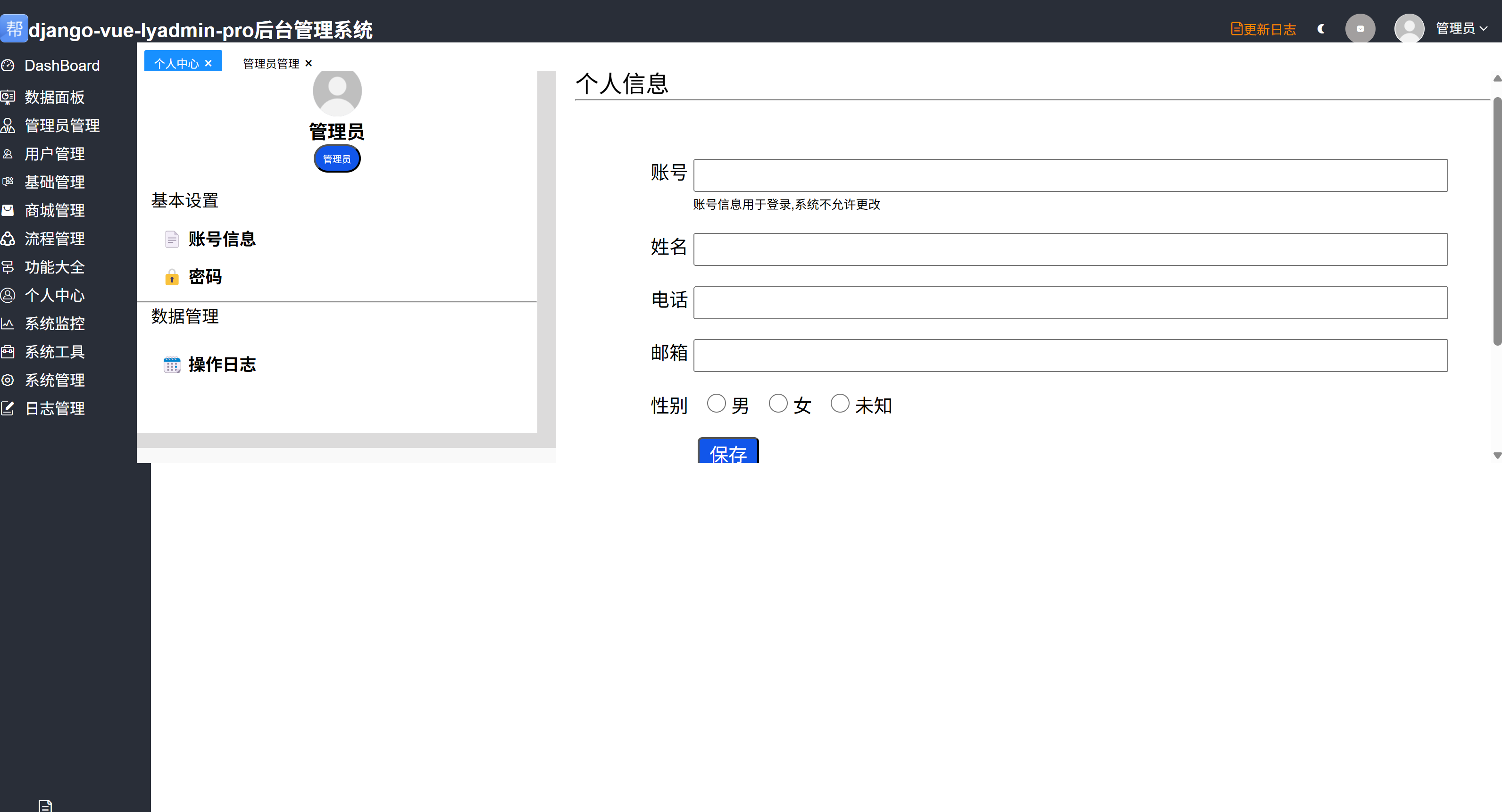Image resolution: width=1502 pixels, height=812 pixels.
Task: Click the calendar icon beside 操作日志
Action: tap(171, 365)
